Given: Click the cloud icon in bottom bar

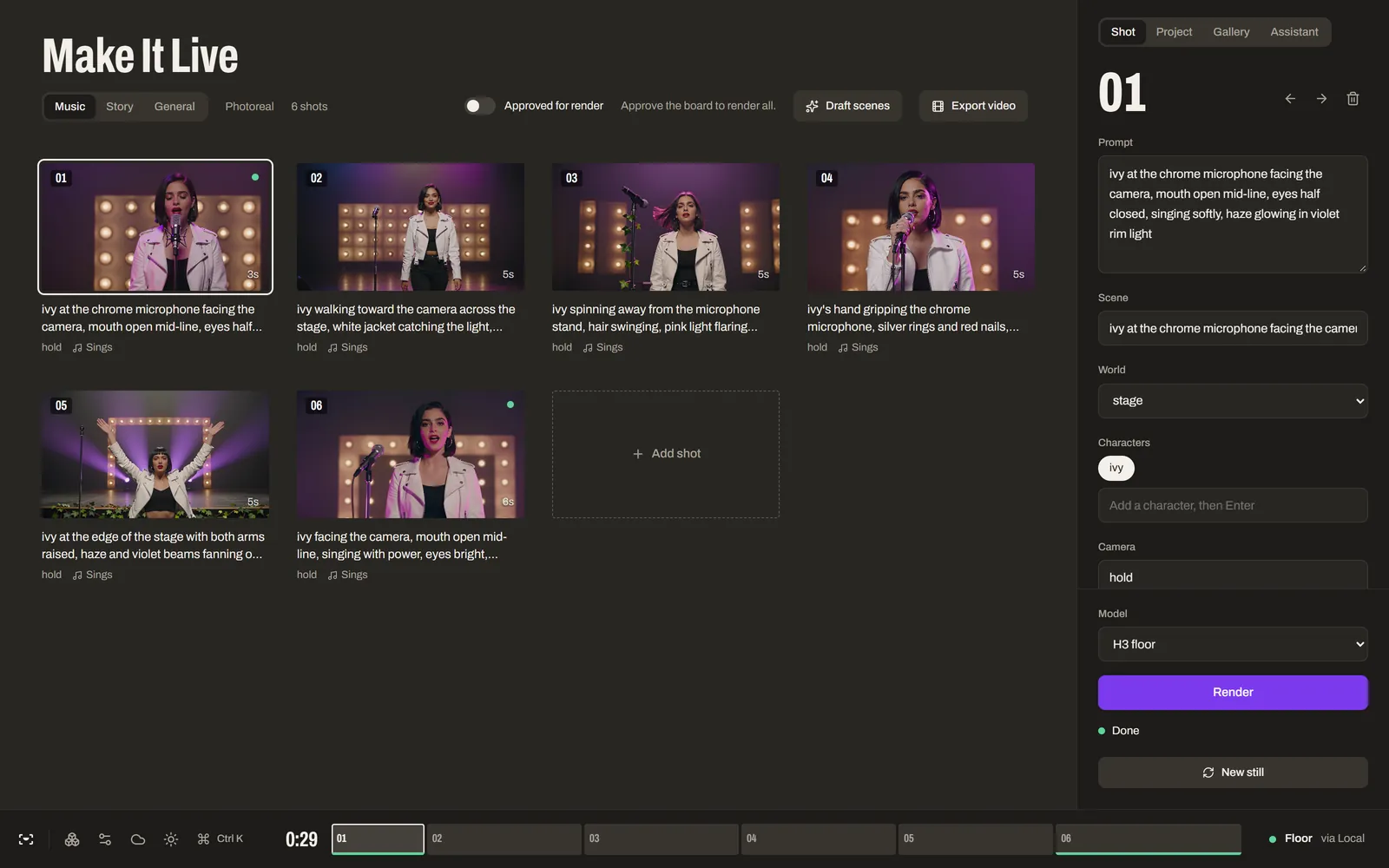Looking at the screenshot, I should pyautogui.click(x=138, y=839).
